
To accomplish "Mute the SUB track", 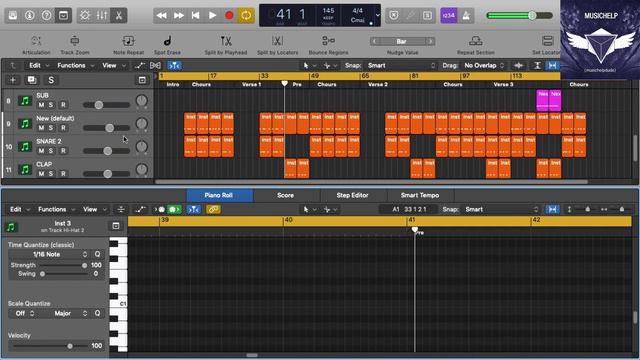I will 41,105.
